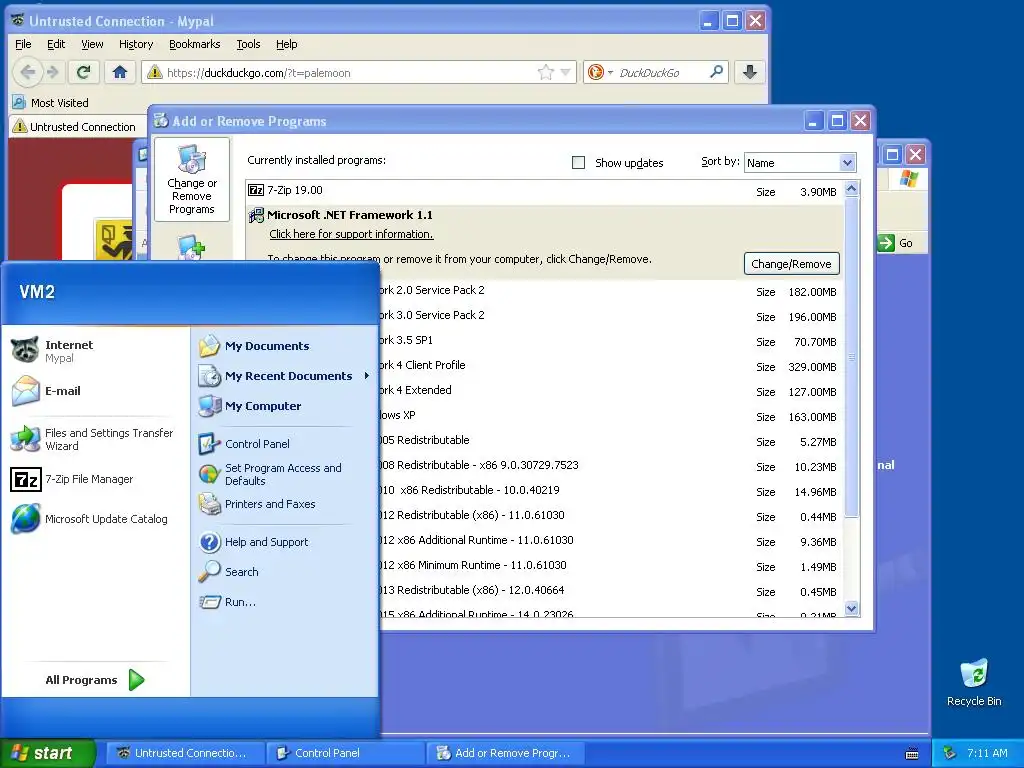Open the View menu in Mypal
This screenshot has width=1024, height=768.
click(x=92, y=44)
